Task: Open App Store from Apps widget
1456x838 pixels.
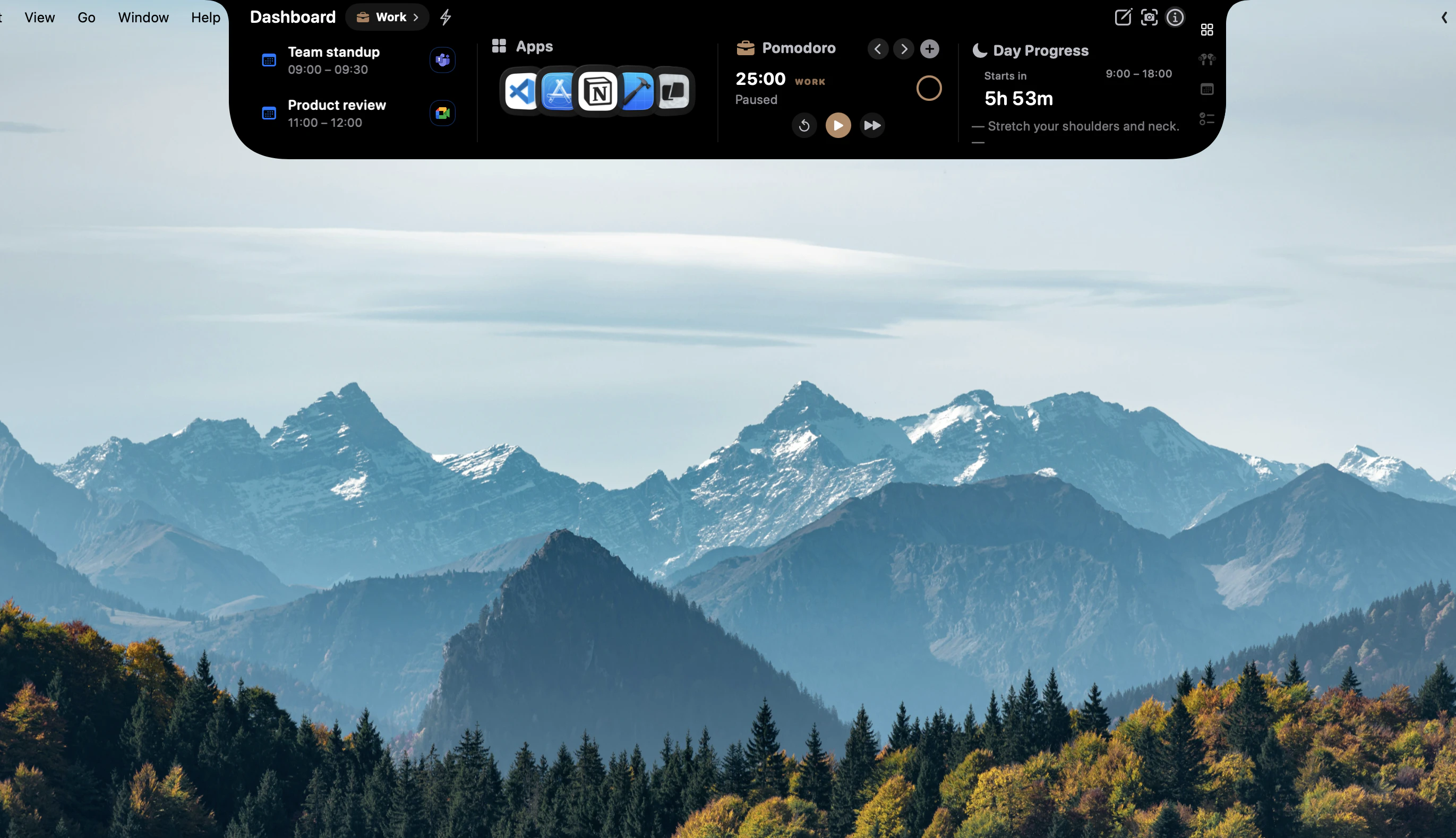Action: click(559, 91)
